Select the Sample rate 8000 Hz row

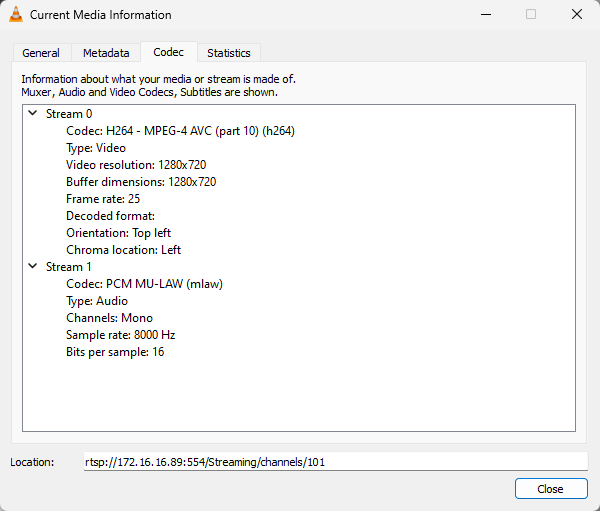(x=120, y=335)
